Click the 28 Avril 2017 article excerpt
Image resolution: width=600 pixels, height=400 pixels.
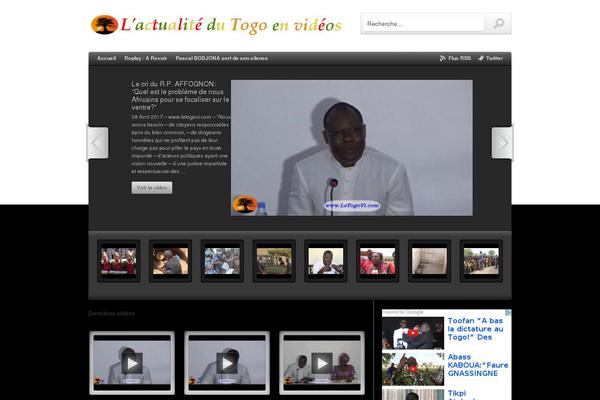pyautogui.click(x=181, y=144)
